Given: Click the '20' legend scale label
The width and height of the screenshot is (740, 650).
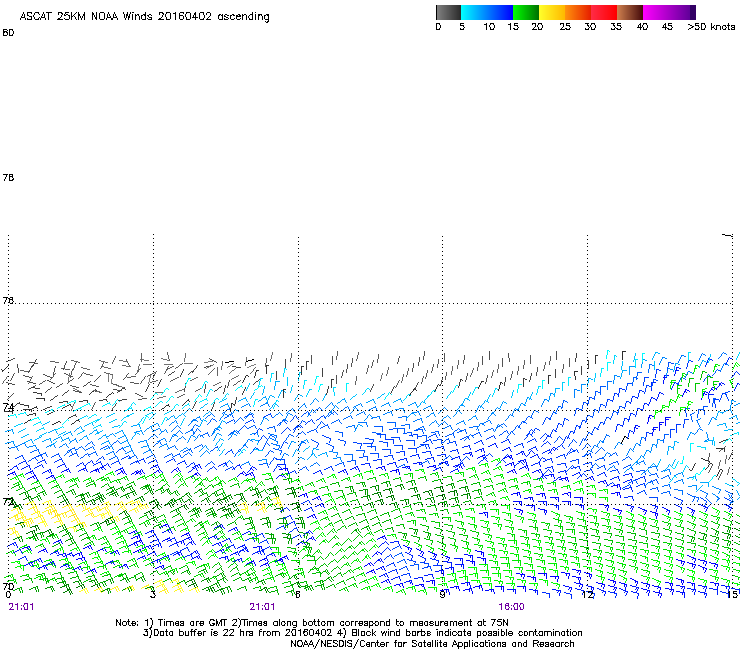Looking at the screenshot, I should point(537,27).
